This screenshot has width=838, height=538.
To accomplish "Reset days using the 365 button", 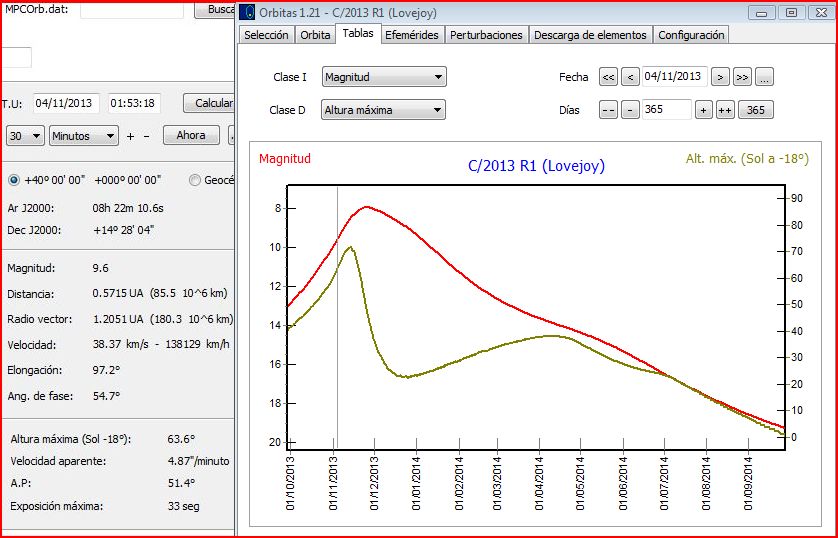I will click(755, 110).
